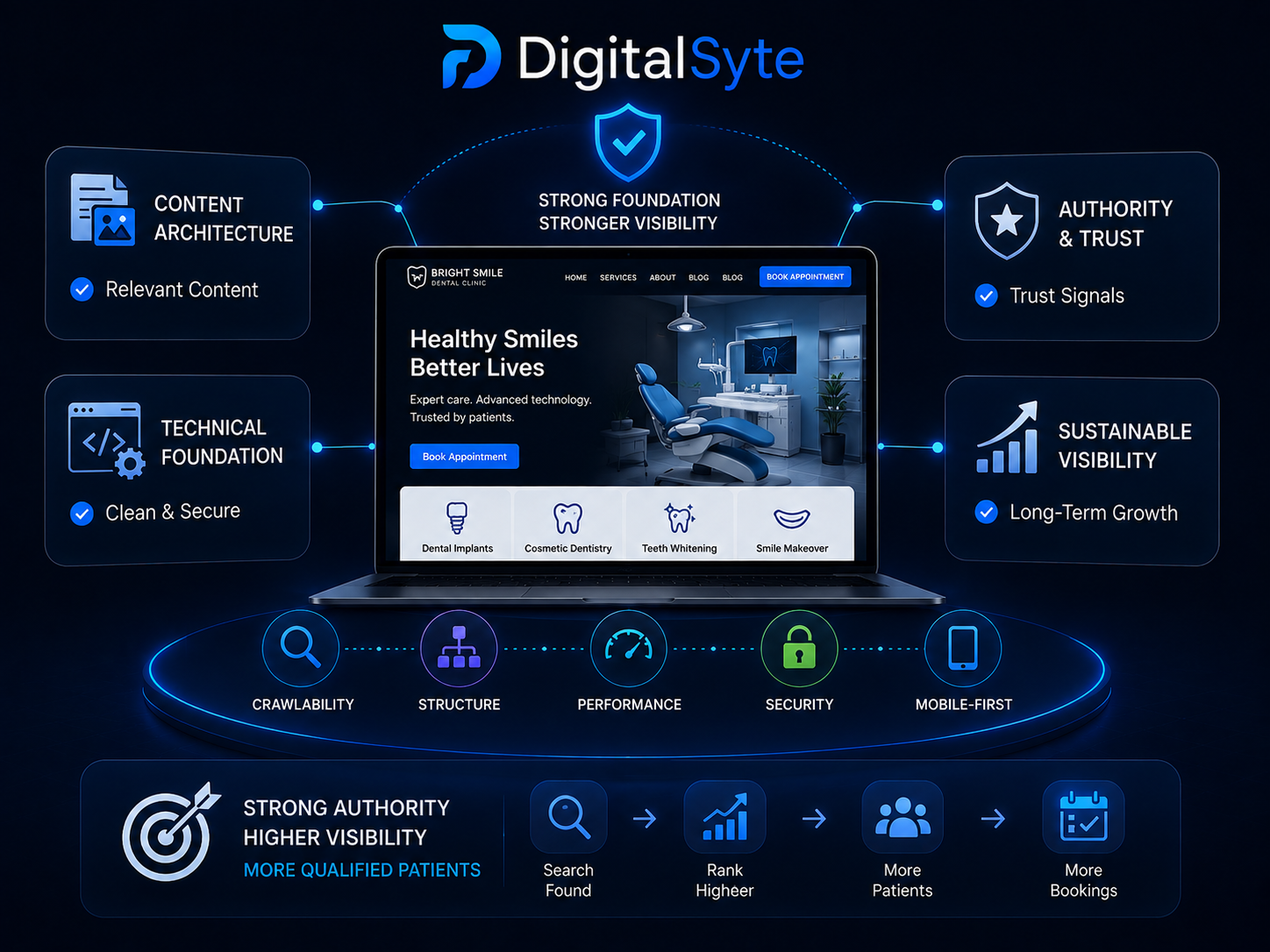This screenshot has height=952, width=1270.
Task: Open the Teeth Whitening service card
Action: [680, 523]
